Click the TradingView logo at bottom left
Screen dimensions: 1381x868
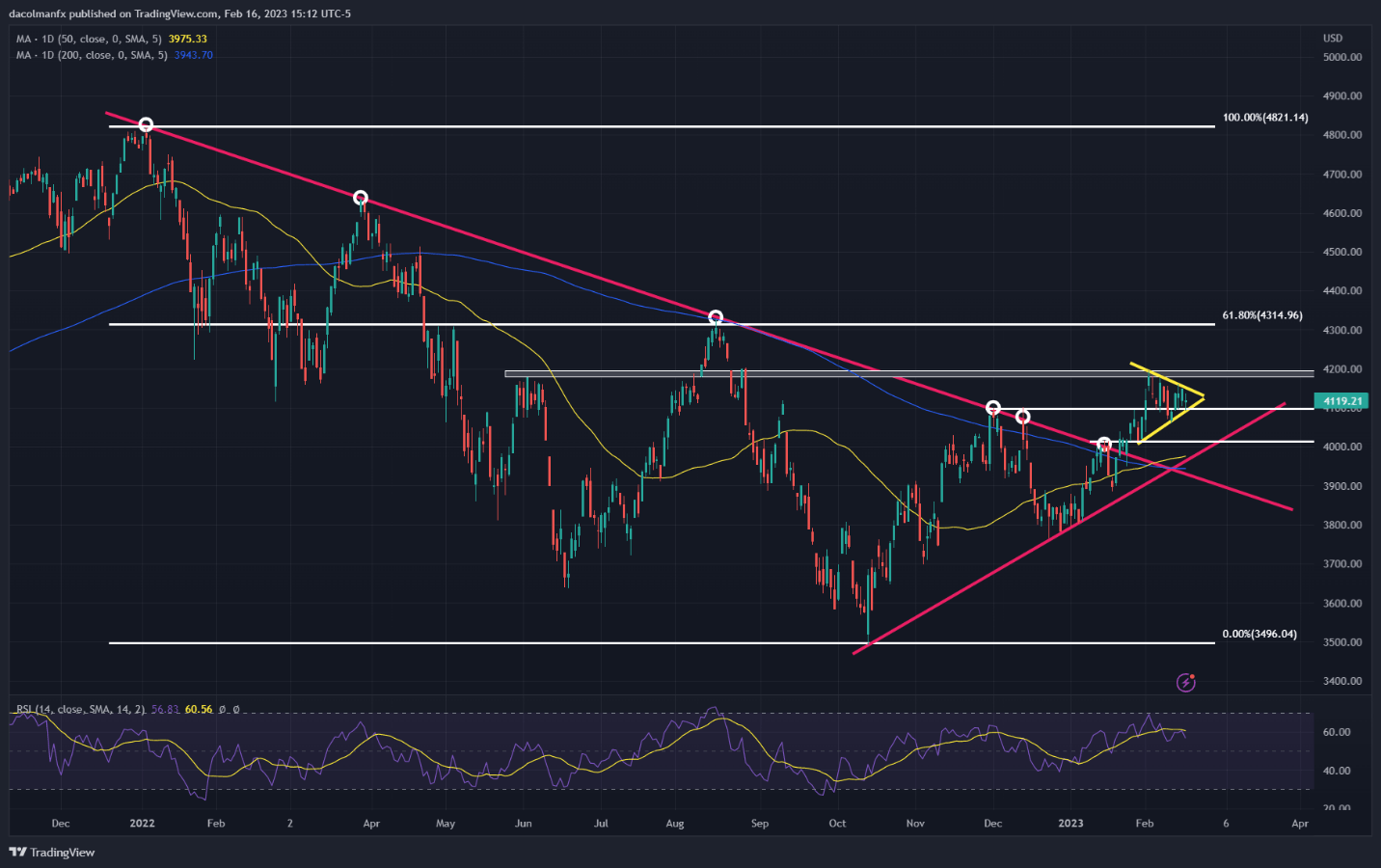point(52,853)
